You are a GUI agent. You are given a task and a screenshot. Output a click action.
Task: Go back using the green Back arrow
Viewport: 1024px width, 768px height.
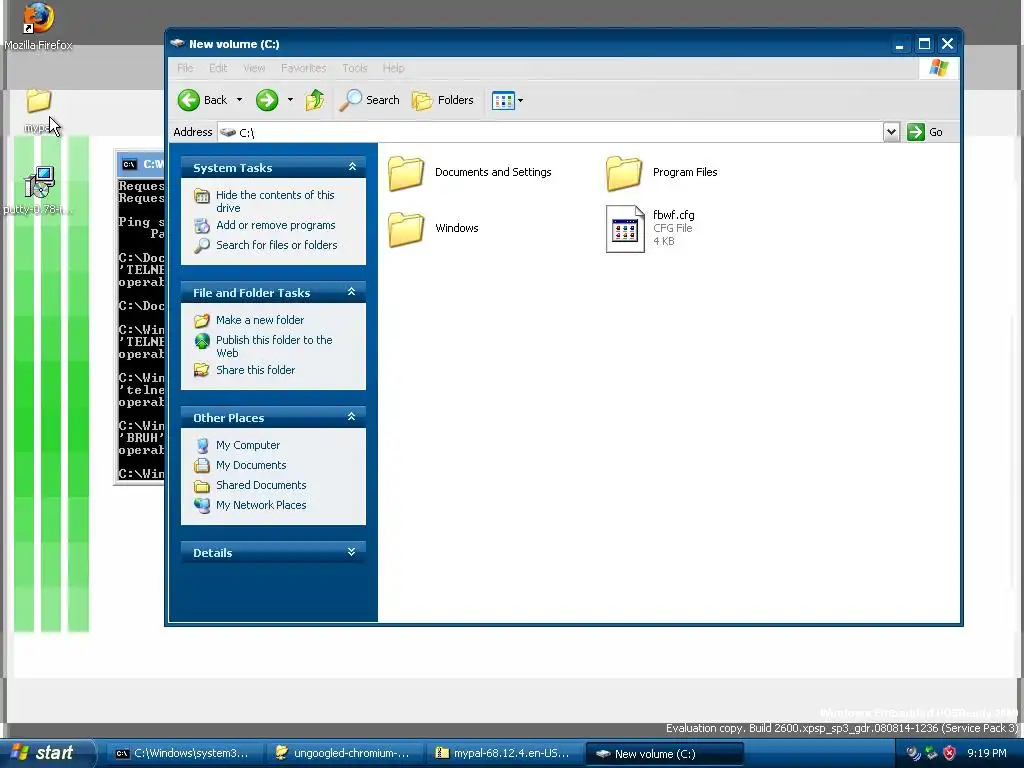202,100
